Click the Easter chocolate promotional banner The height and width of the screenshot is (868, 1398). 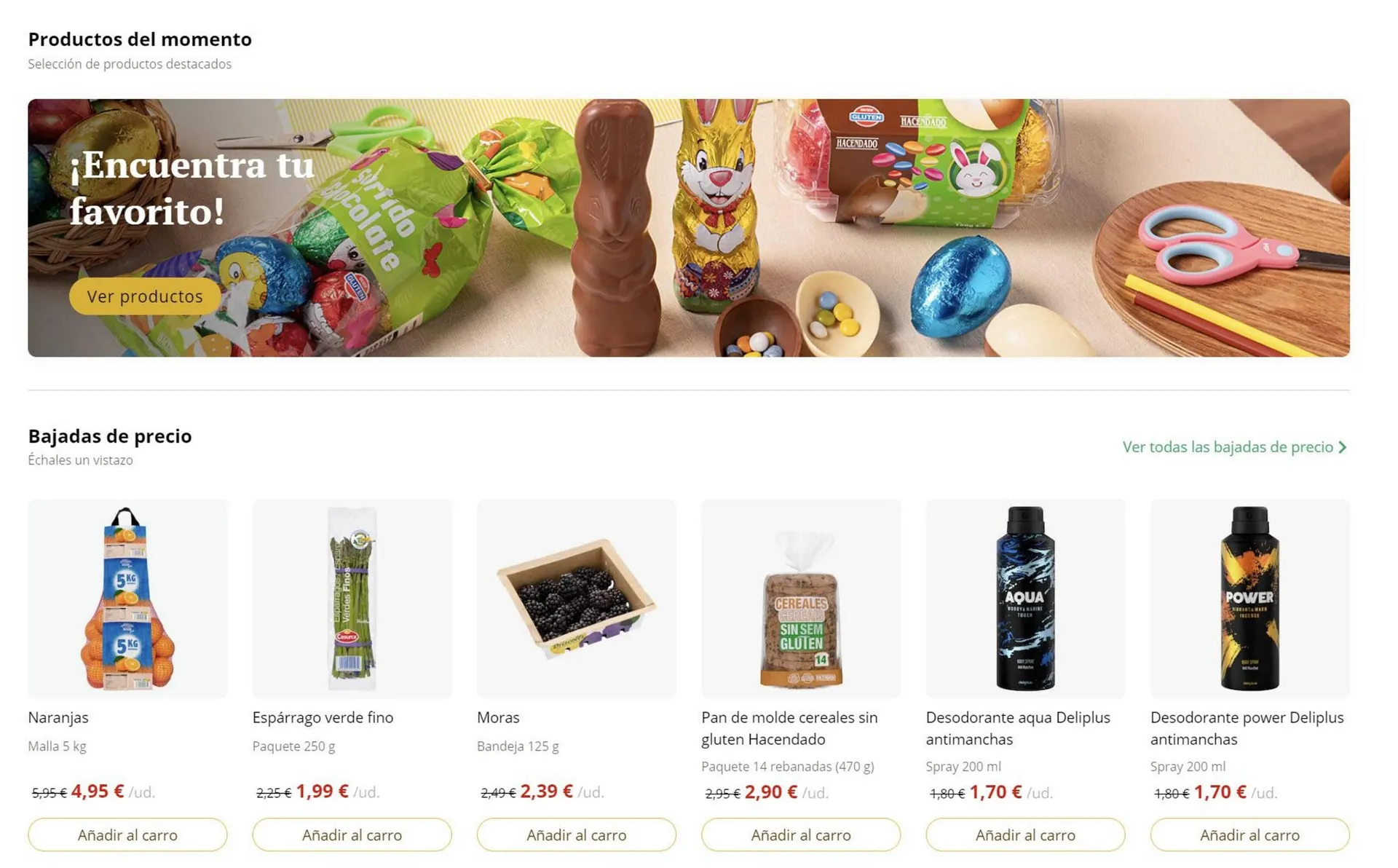coord(689,228)
